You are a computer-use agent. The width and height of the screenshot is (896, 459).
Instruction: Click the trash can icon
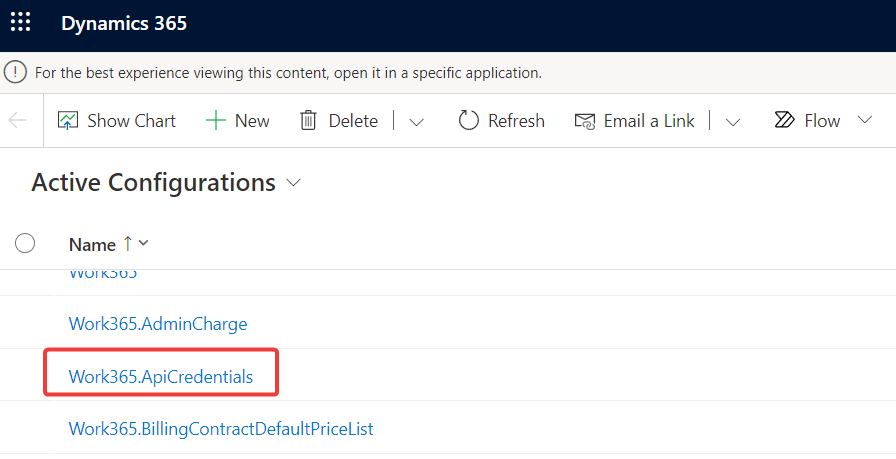click(x=308, y=121)
